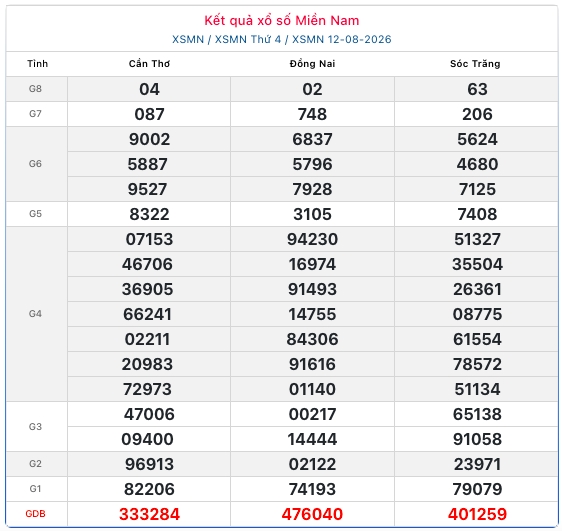Image resolution: width=562 pixels, height=531 pixels.
Task: Select G4 number 36905
Action: click(x=147, y=289)
